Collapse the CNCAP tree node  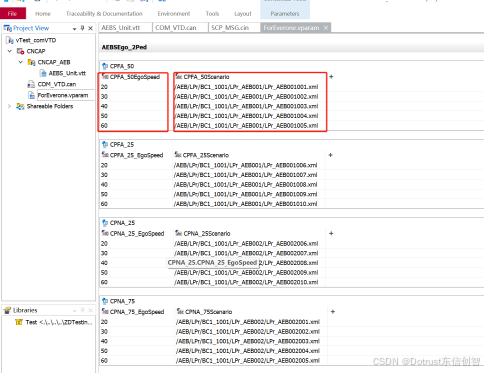(x=10, y=51)
